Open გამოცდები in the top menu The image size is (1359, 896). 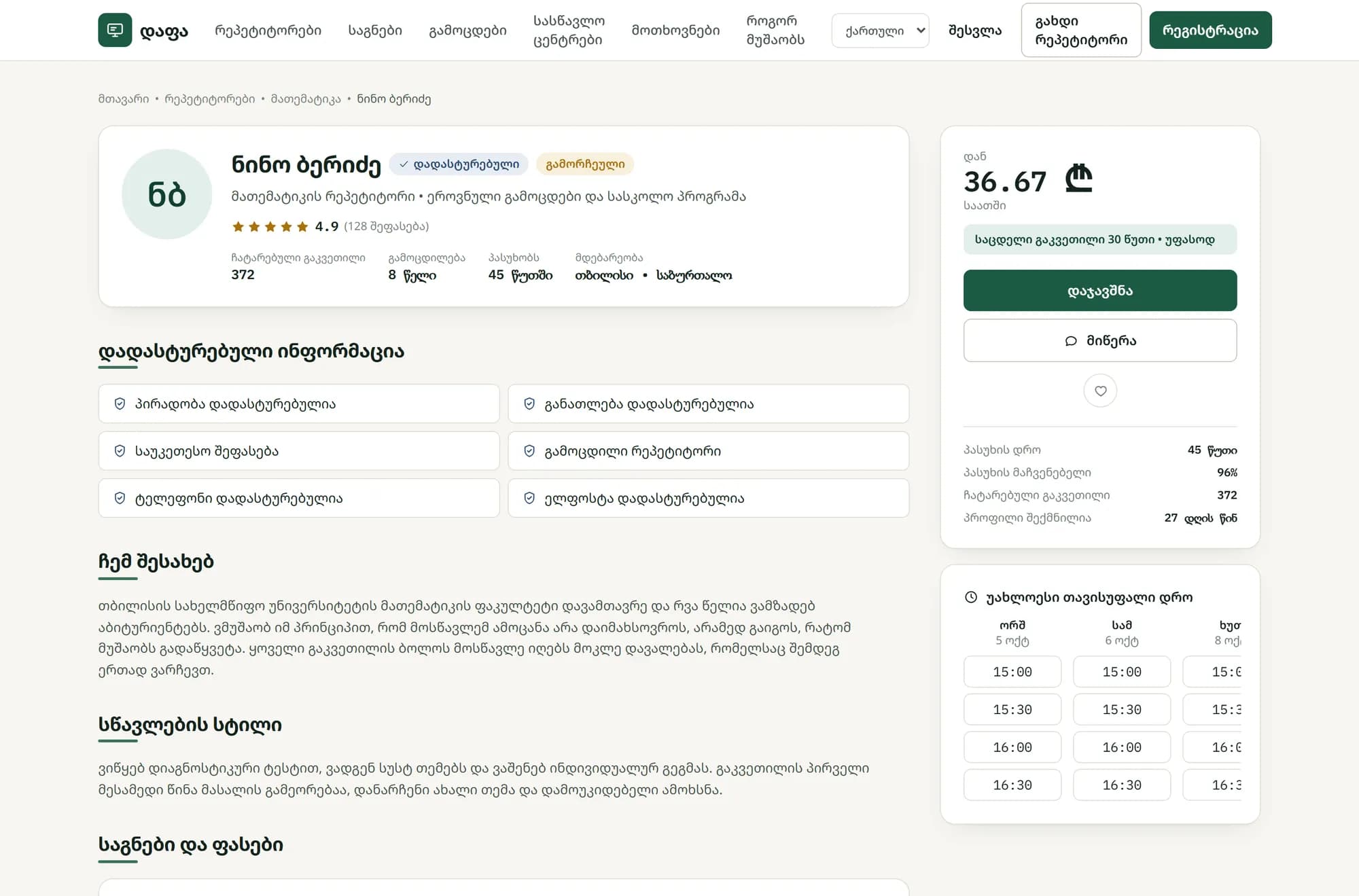click(x=467, y=31)
